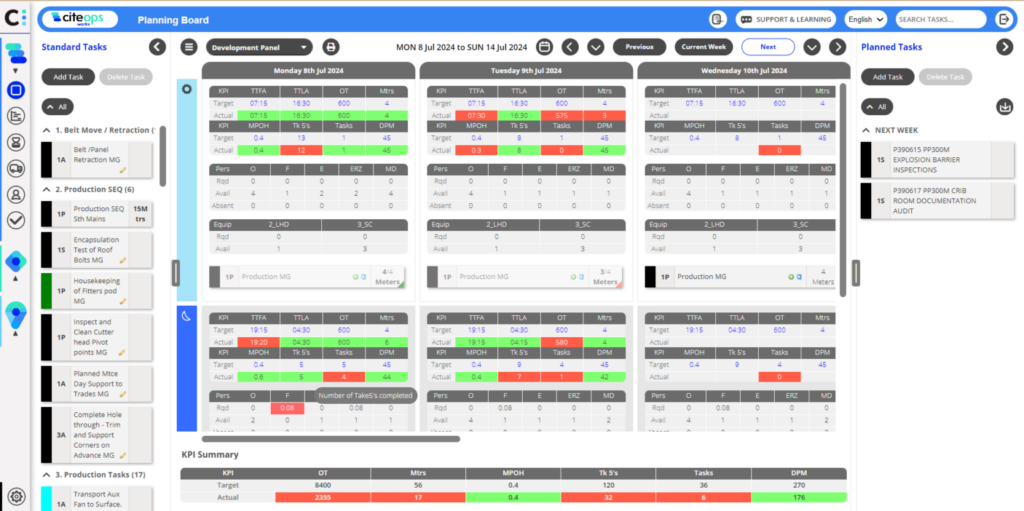Toggle the day shift sun indicator
This screenshot has height=511, width=1024.
[x=187, y=89]
